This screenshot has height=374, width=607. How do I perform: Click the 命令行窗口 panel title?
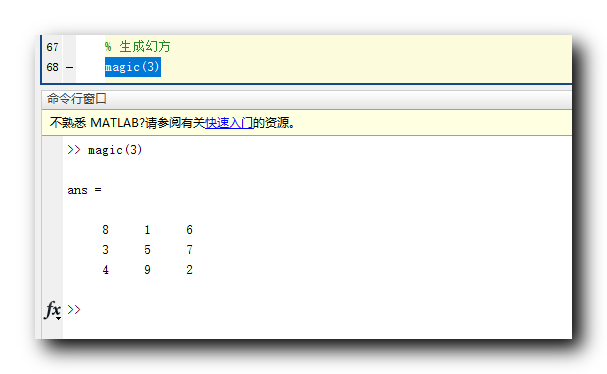pyautogui.click(x=77, y=99)
